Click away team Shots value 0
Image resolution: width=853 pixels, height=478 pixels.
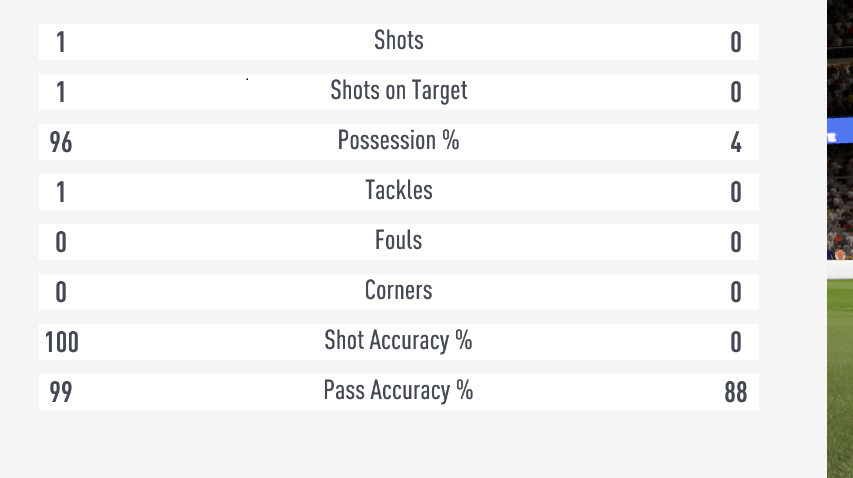[735, 42]
